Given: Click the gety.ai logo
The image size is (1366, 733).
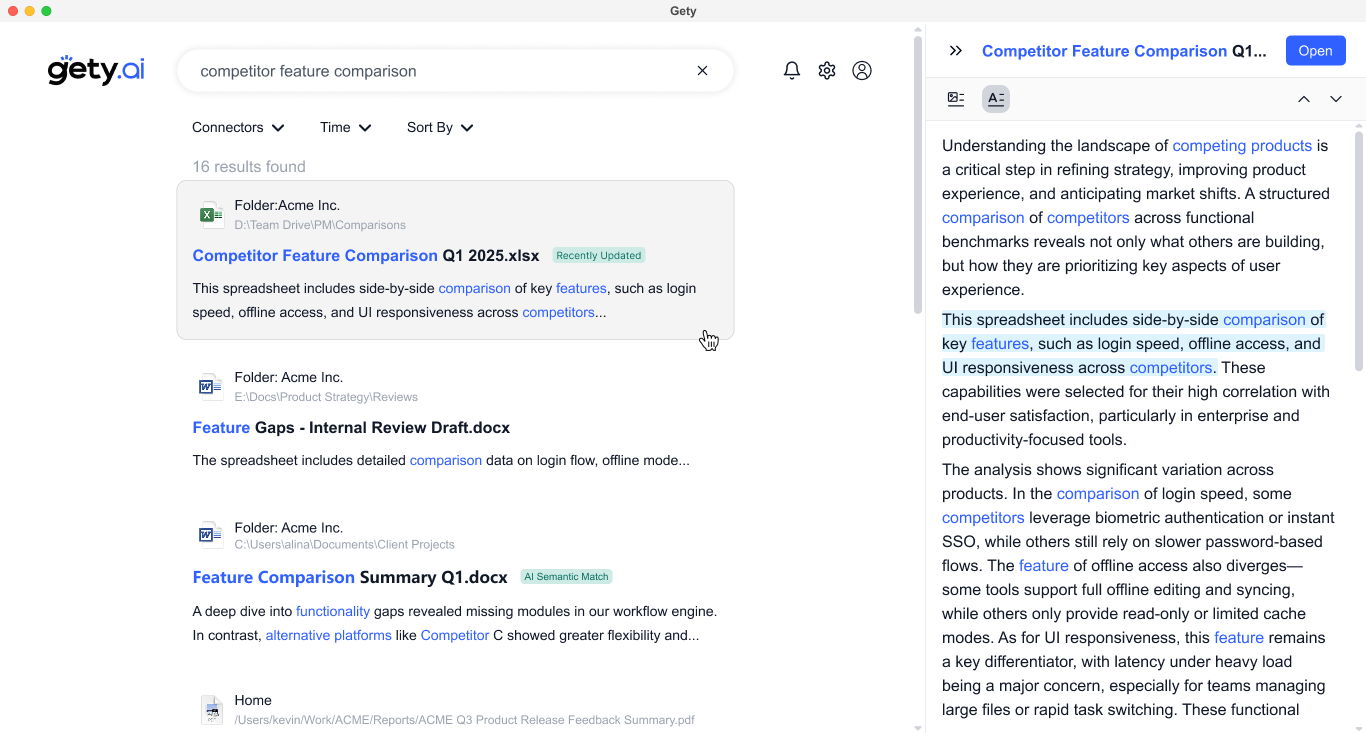Looking at the screenshot, I should (x=95, y=70).
